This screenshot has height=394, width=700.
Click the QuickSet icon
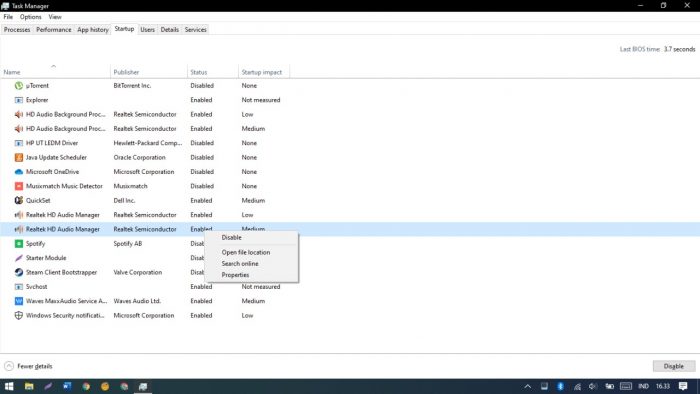coord(18,200)
